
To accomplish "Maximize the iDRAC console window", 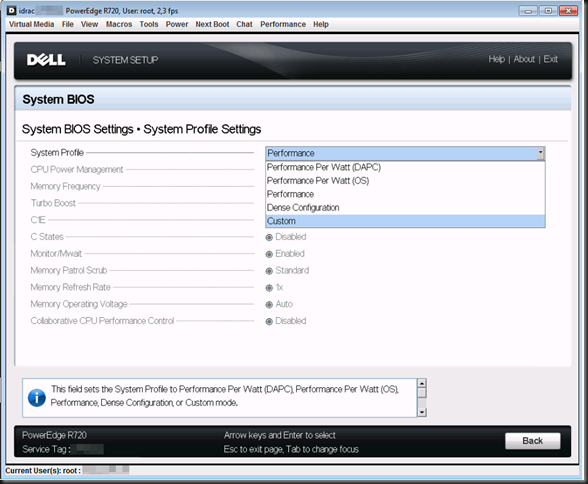I will (x=548, y=11).
